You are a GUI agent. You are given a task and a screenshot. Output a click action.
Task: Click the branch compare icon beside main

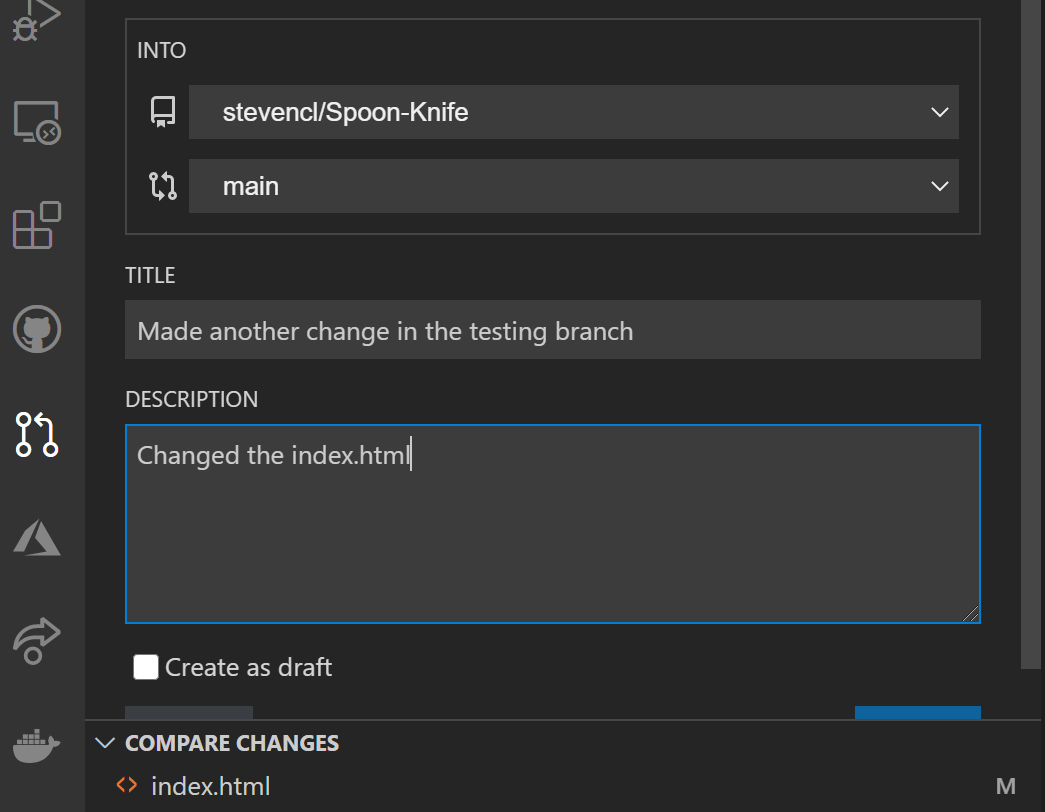coord(163,186)
